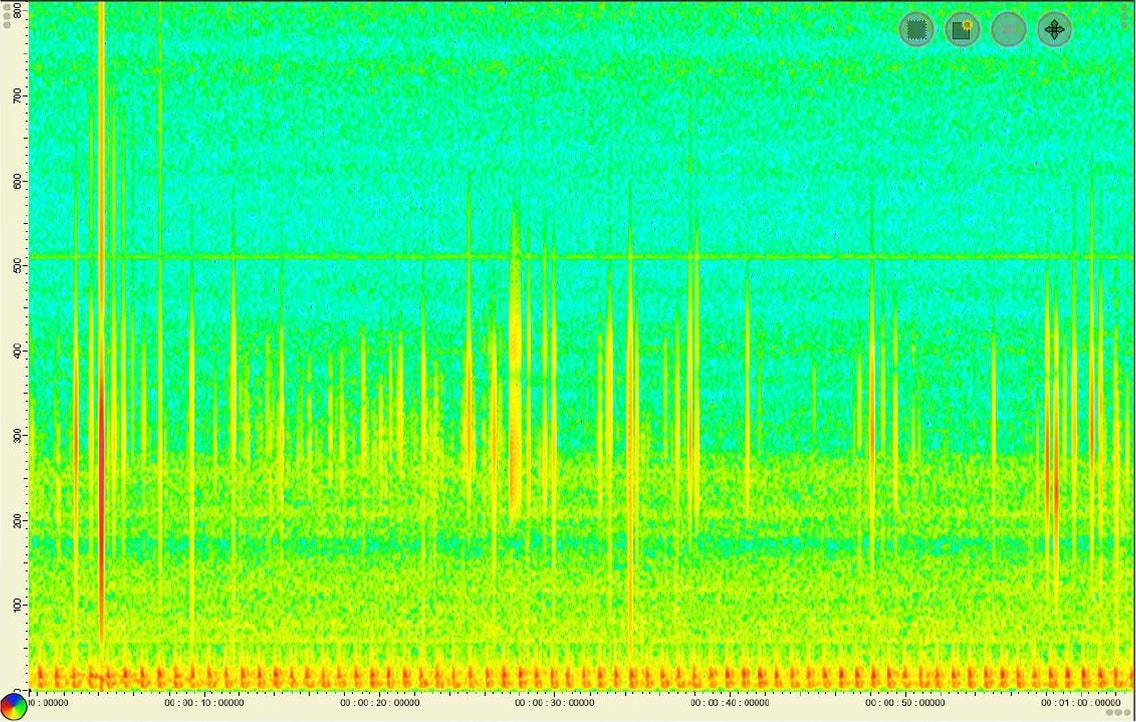Click the 200 mark on frequency axis

(17, 521)
